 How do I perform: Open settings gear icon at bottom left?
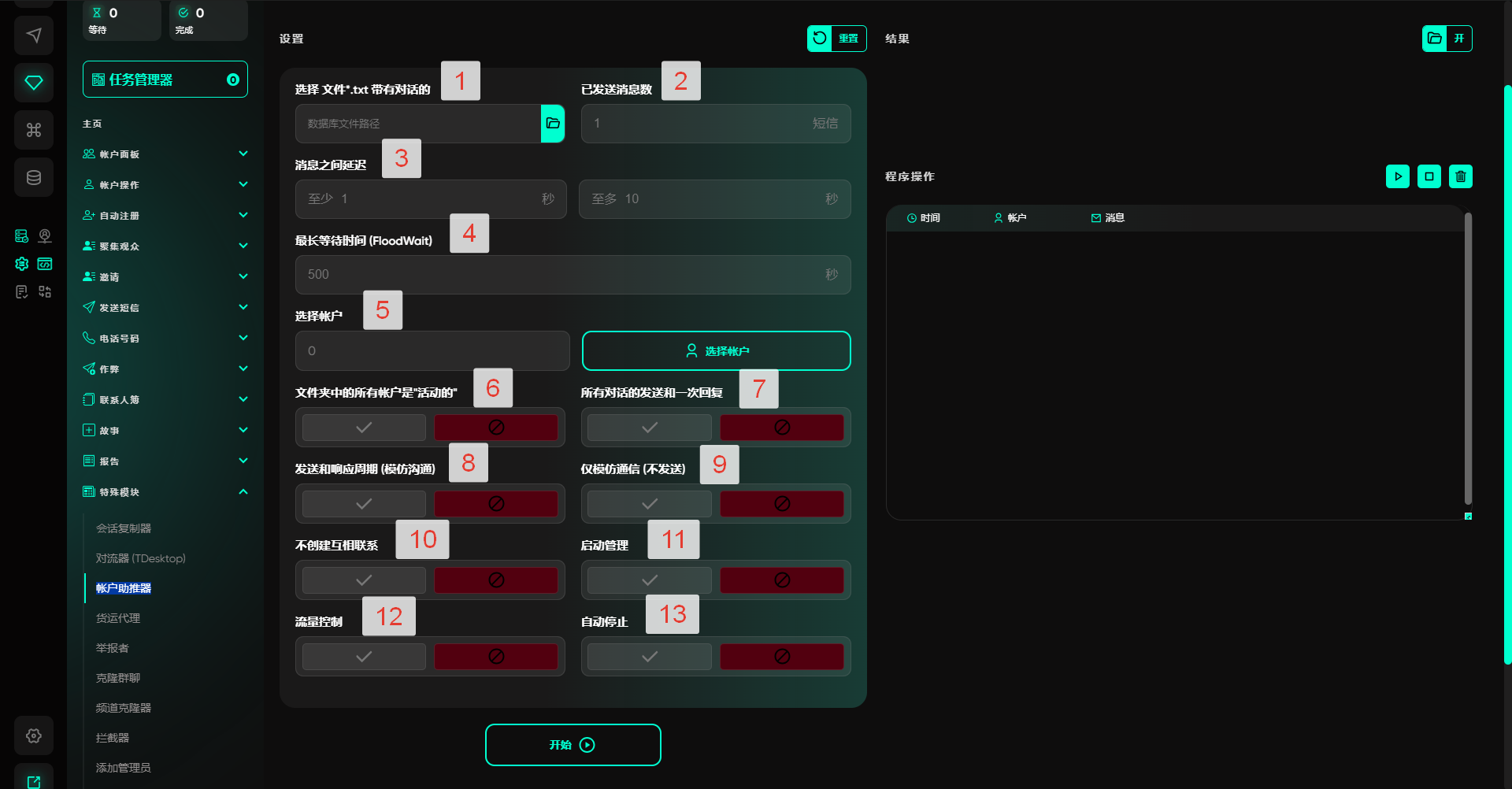pos(34,735)
